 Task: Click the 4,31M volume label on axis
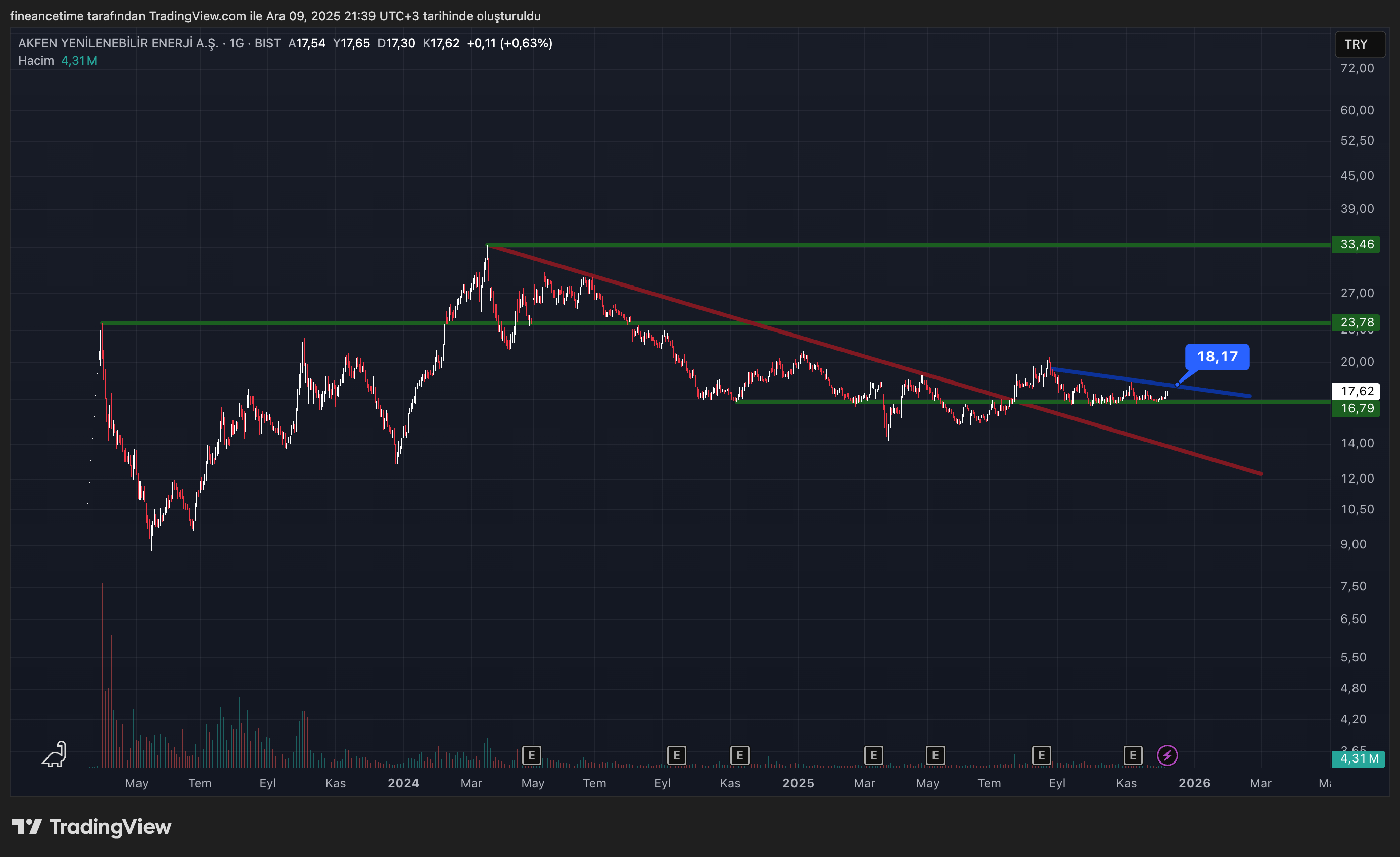click(x=1359, y=759)
